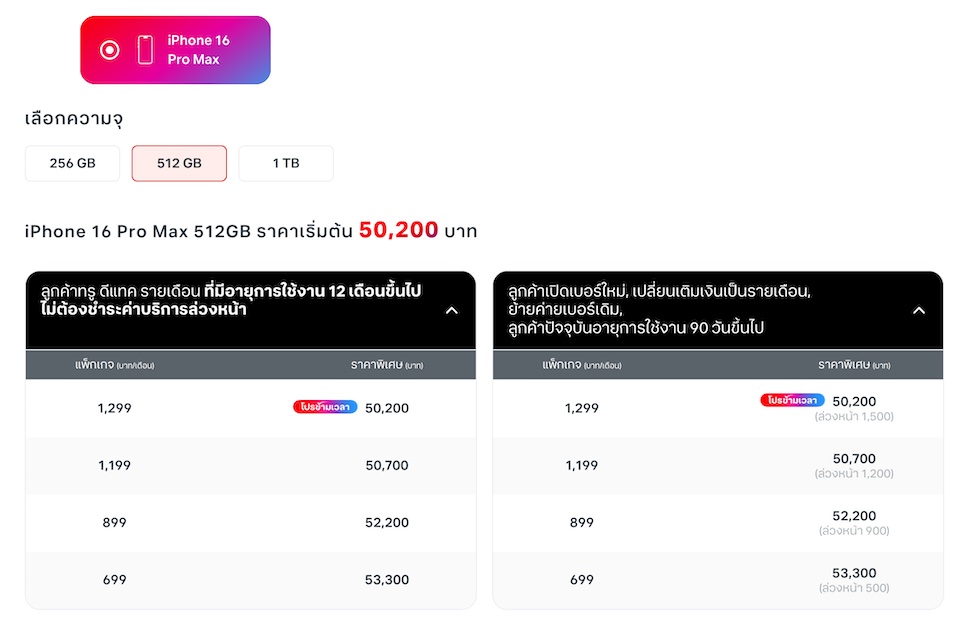Click the right table promo badge

792,400
